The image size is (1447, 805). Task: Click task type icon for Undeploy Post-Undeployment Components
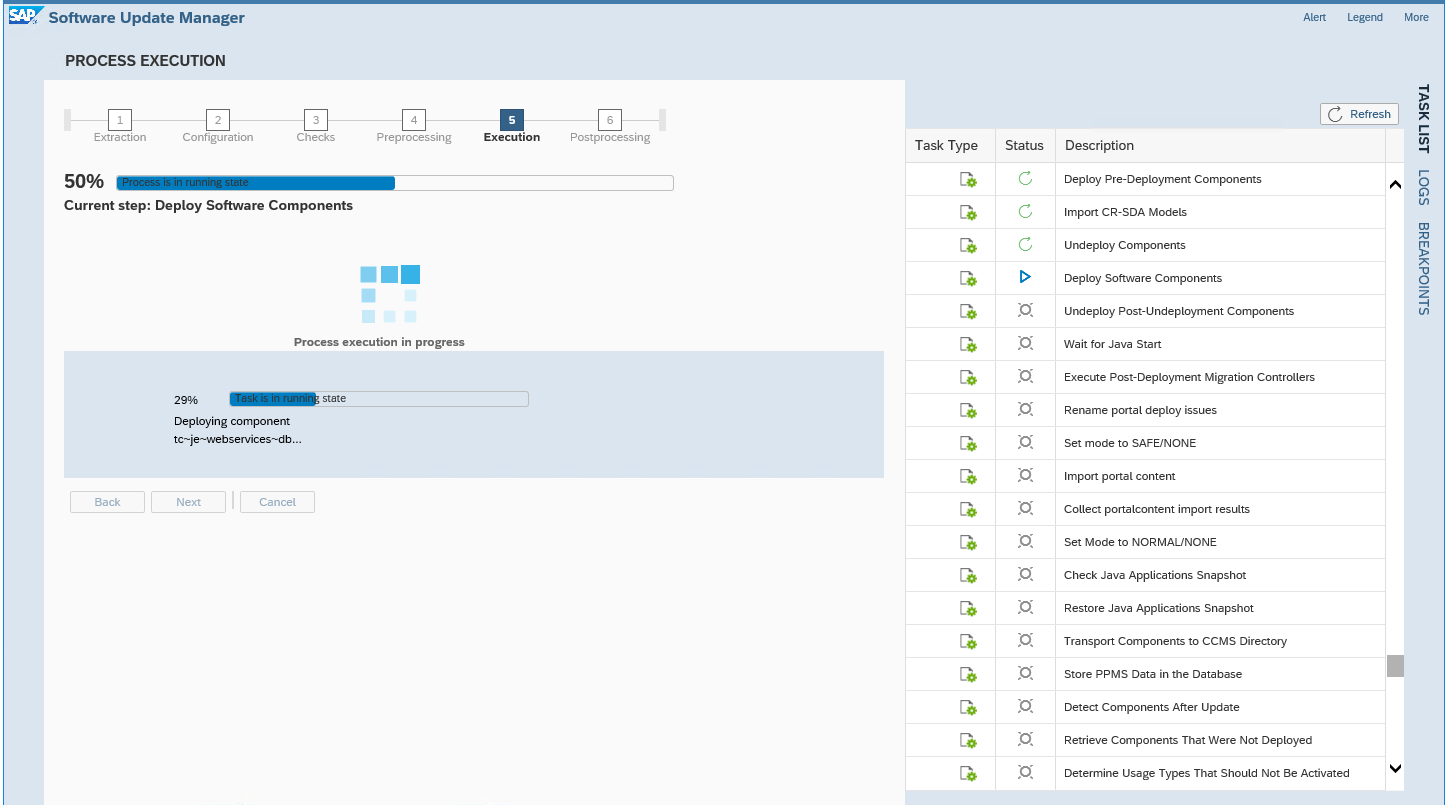pos(968,312)
